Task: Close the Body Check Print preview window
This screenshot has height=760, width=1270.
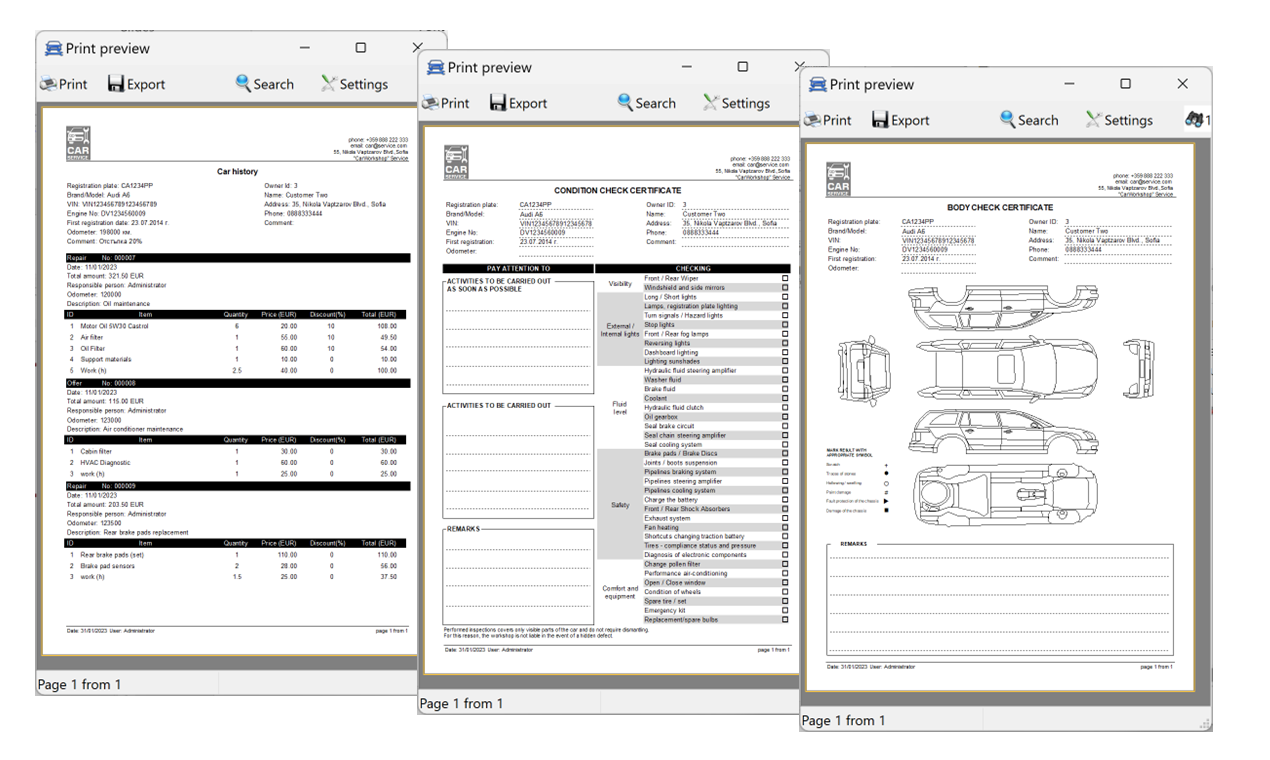Action: pyautogui.click(x=1183, y=84)
